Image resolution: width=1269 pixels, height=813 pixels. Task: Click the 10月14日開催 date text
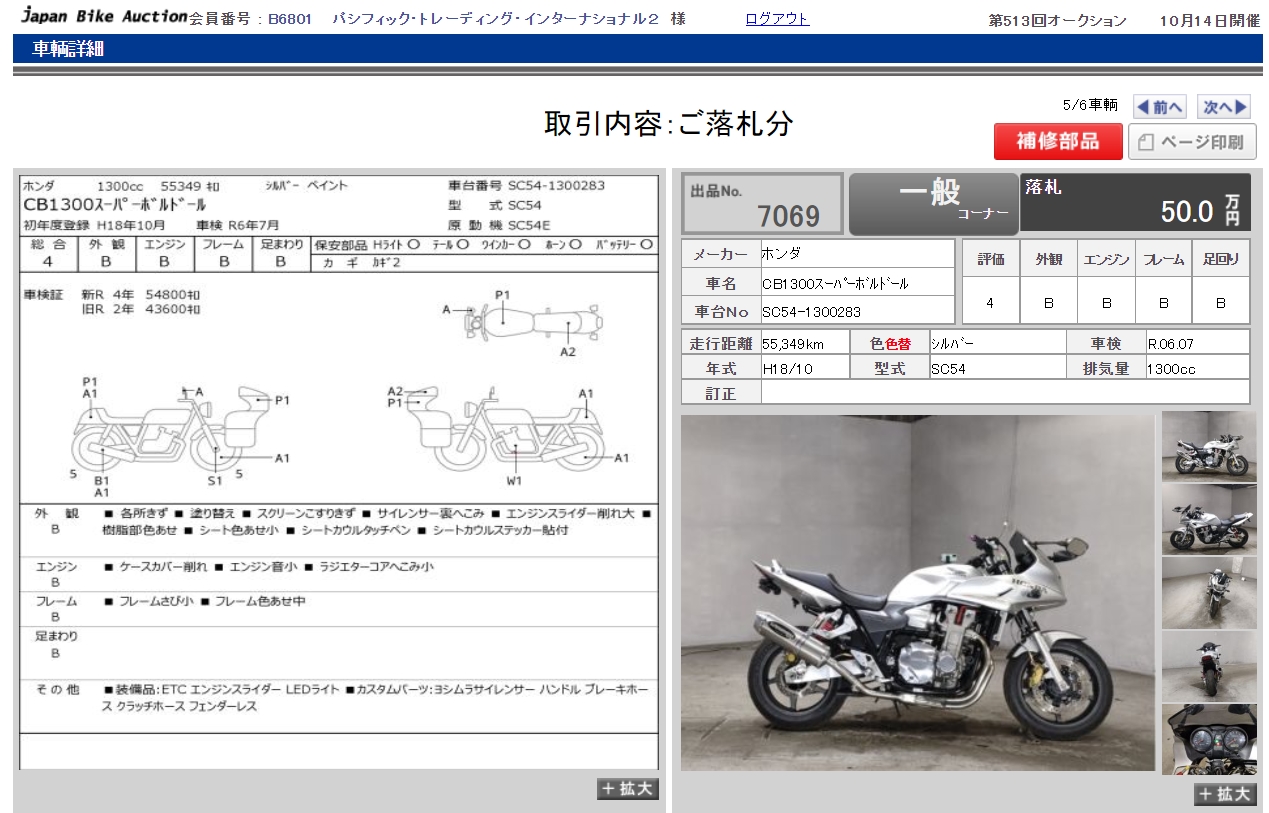1210,21
